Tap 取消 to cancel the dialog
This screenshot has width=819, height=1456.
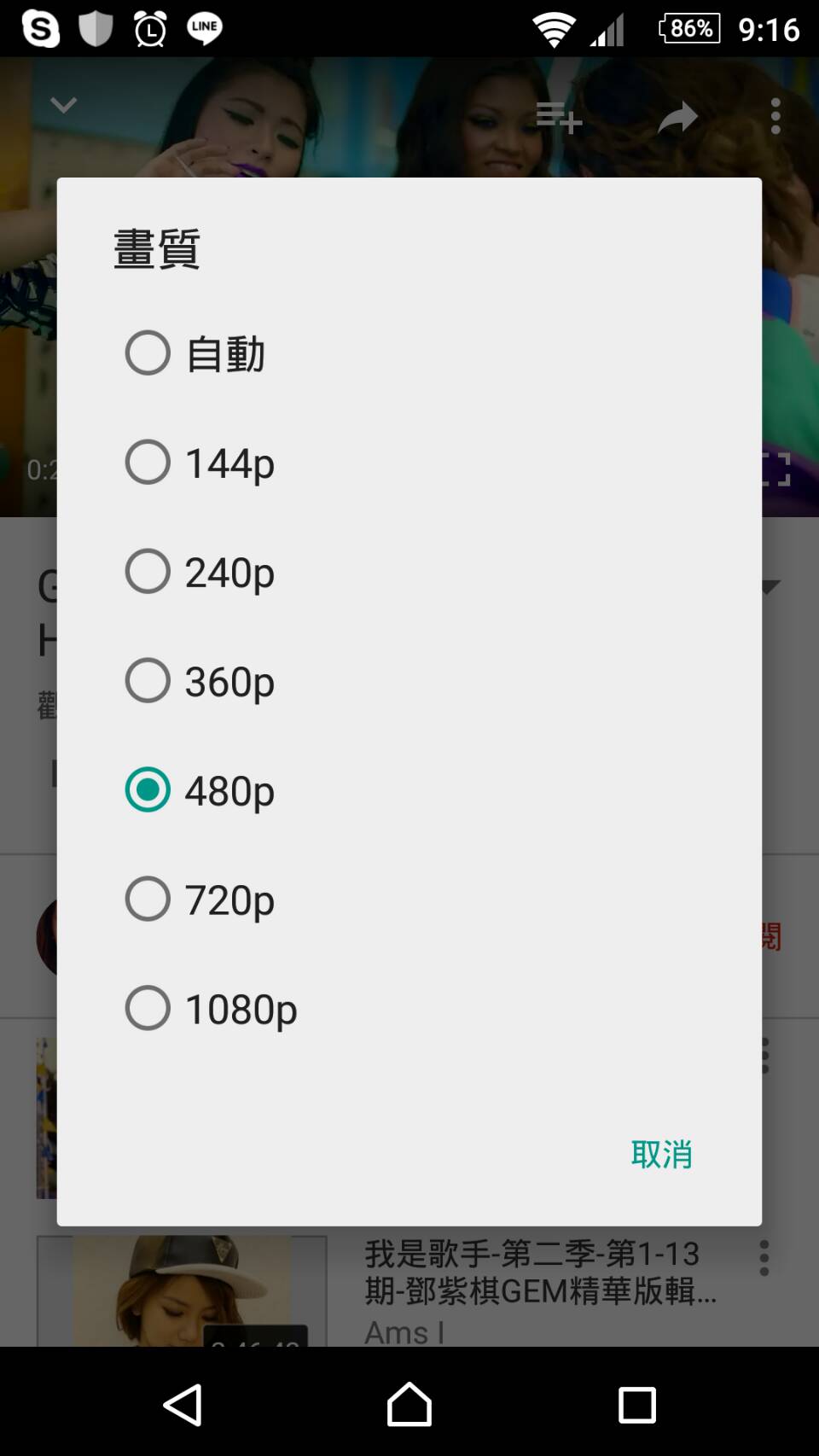click(661, 1154)
